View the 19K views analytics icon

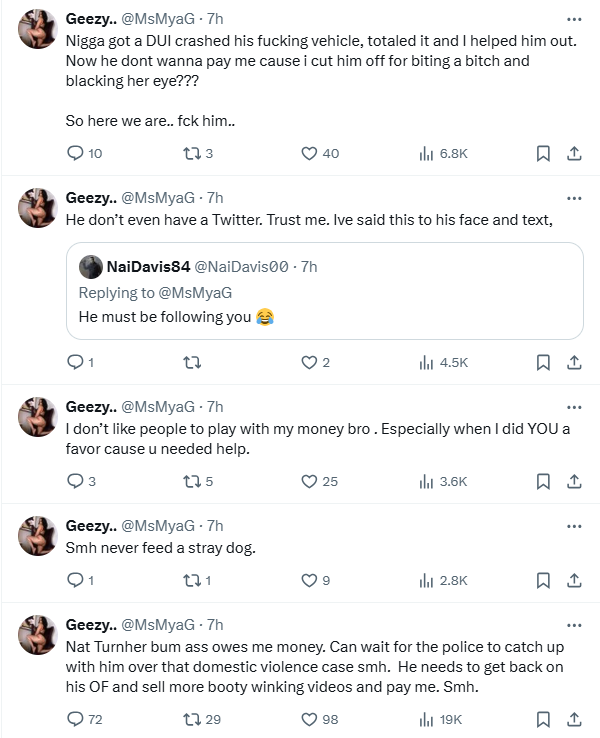click(425, 719)
